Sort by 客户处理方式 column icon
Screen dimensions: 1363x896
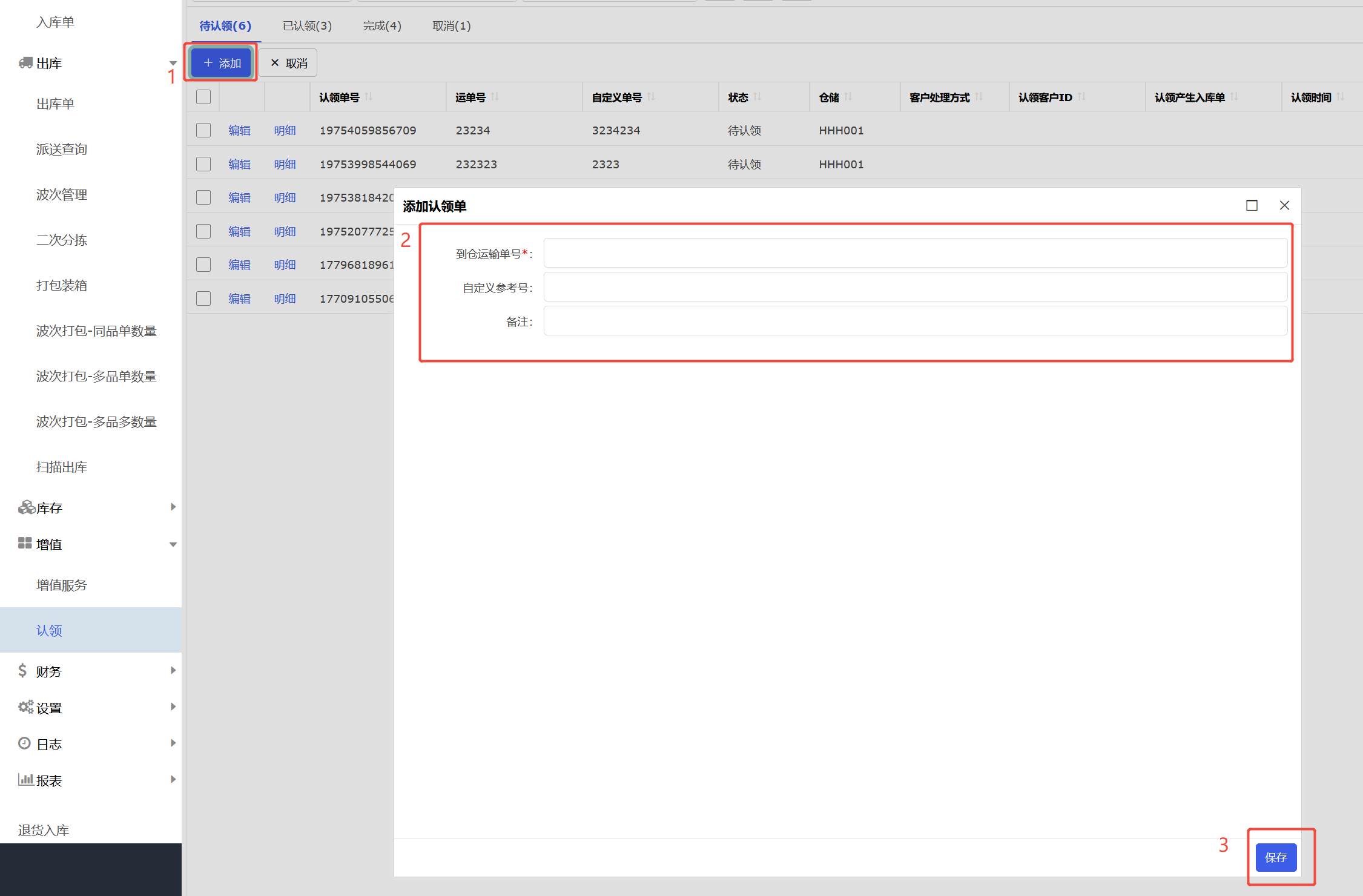click(x=979, y=97)
